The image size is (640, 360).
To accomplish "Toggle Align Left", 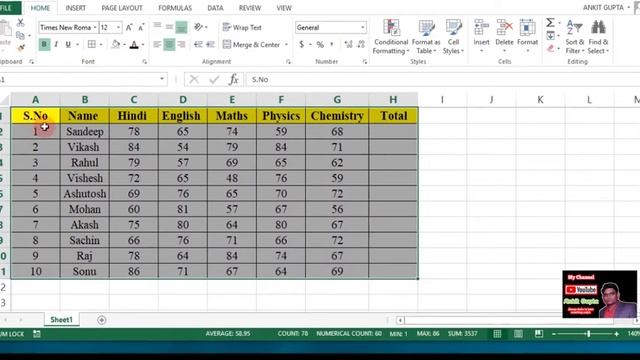I will tap(157, 44).
